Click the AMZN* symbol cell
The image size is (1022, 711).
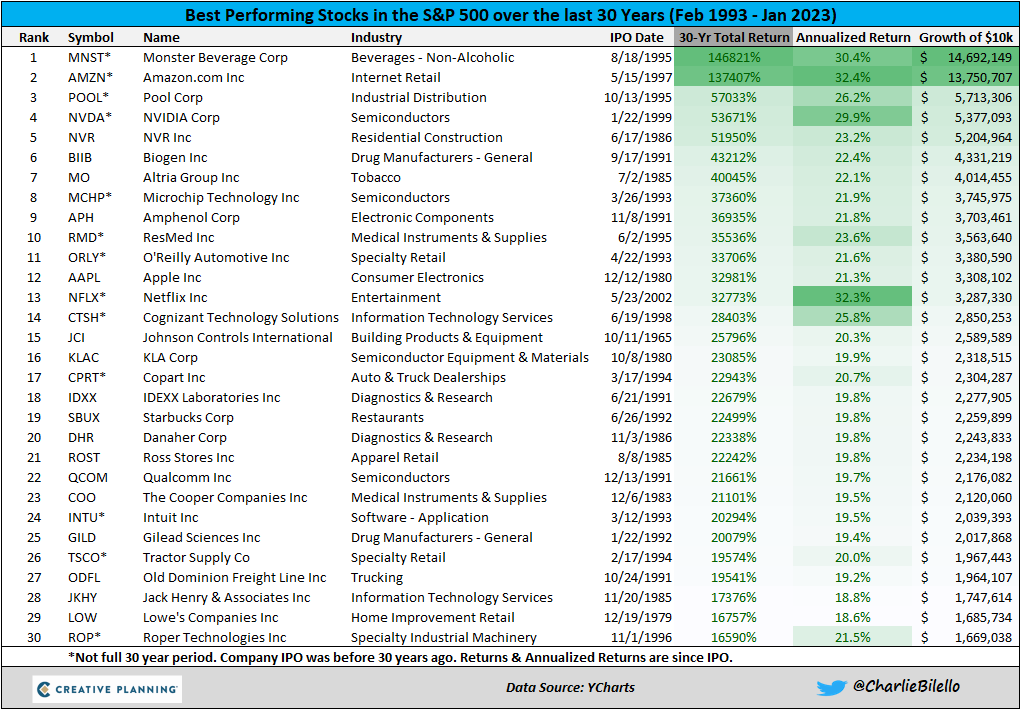90,78
